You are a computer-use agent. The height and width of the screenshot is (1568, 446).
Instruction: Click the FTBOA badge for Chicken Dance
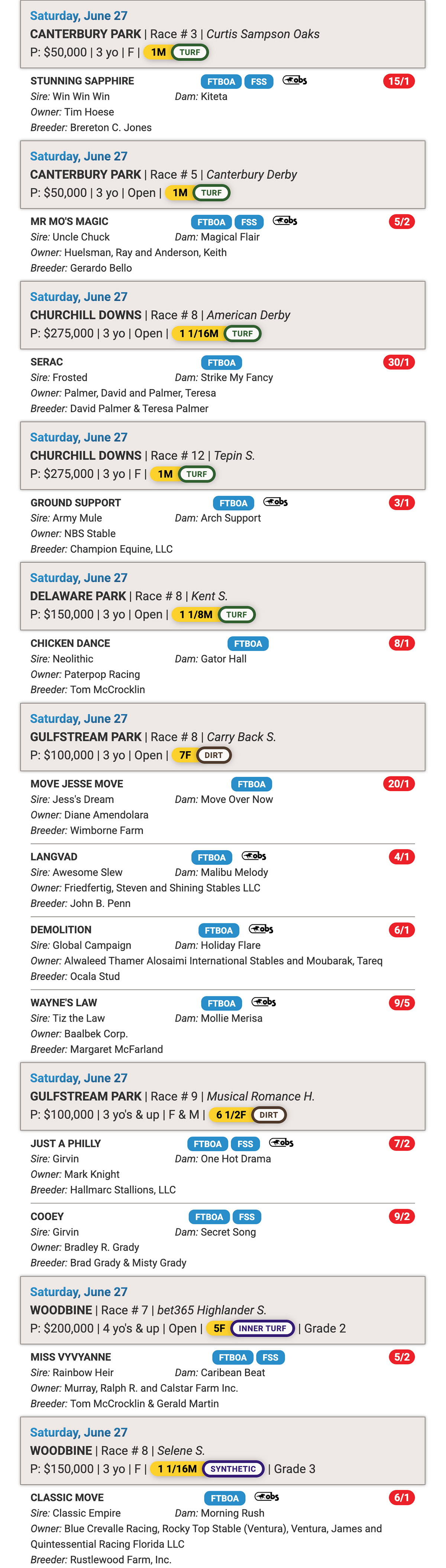tap(248, 644)
